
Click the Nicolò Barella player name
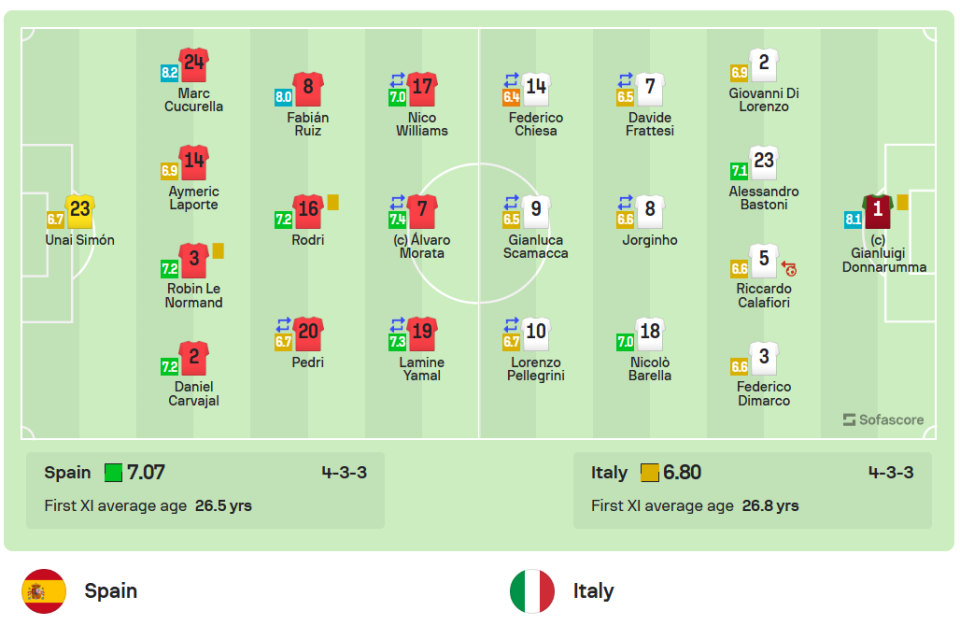click(x=650, y=369)
